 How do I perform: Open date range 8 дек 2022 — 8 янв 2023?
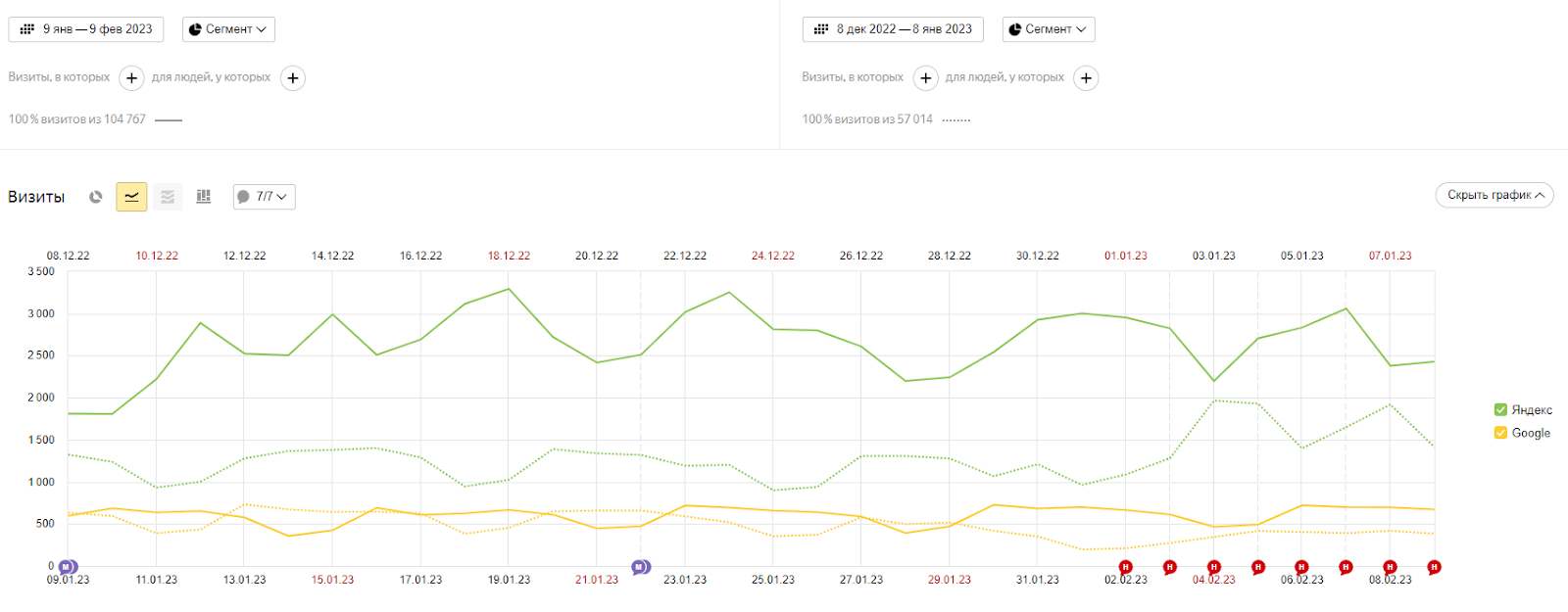click(x=893, y=29)
